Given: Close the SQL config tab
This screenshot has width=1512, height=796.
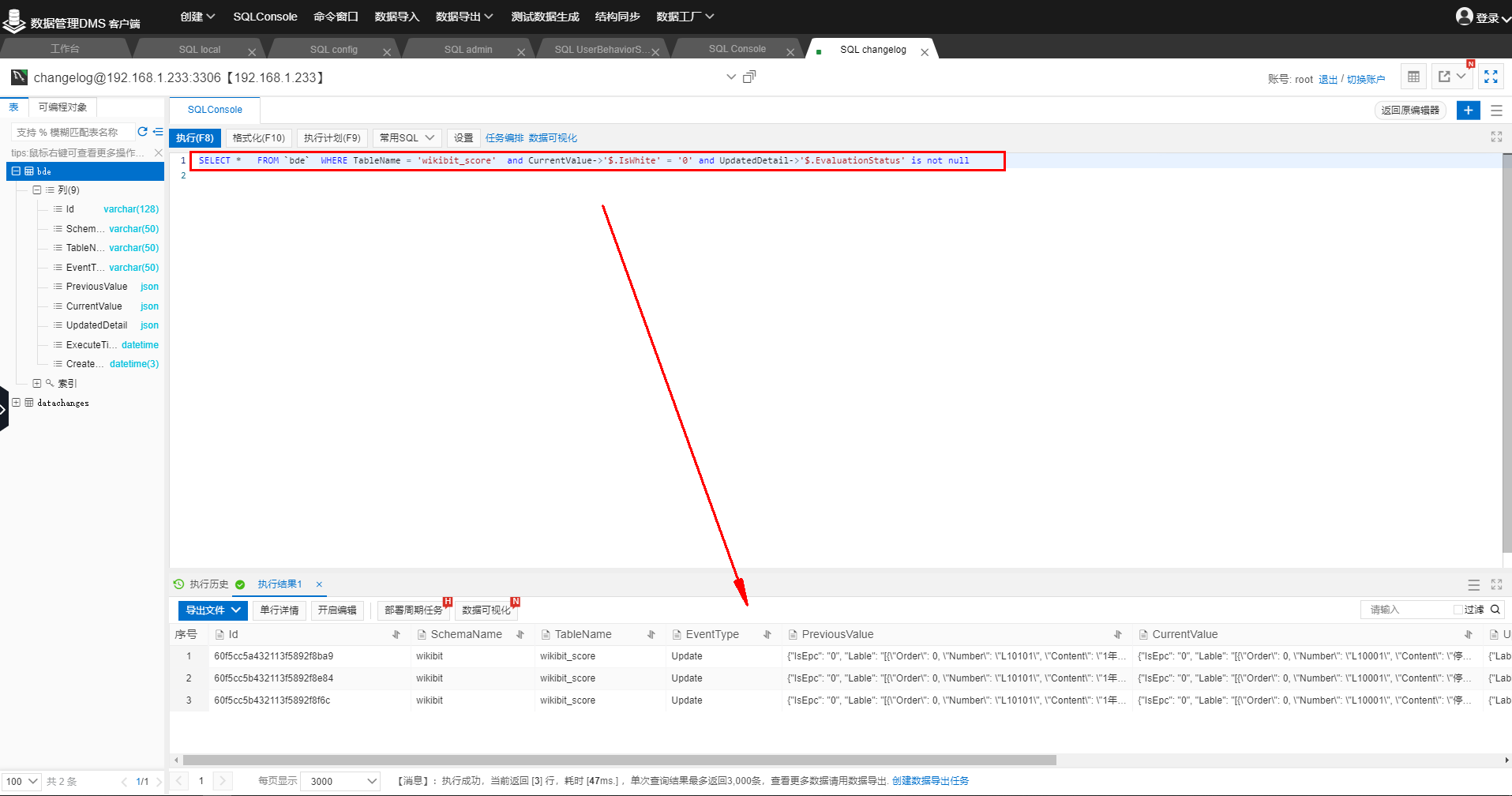Looking at the screenshot, I should click(387, 52).
